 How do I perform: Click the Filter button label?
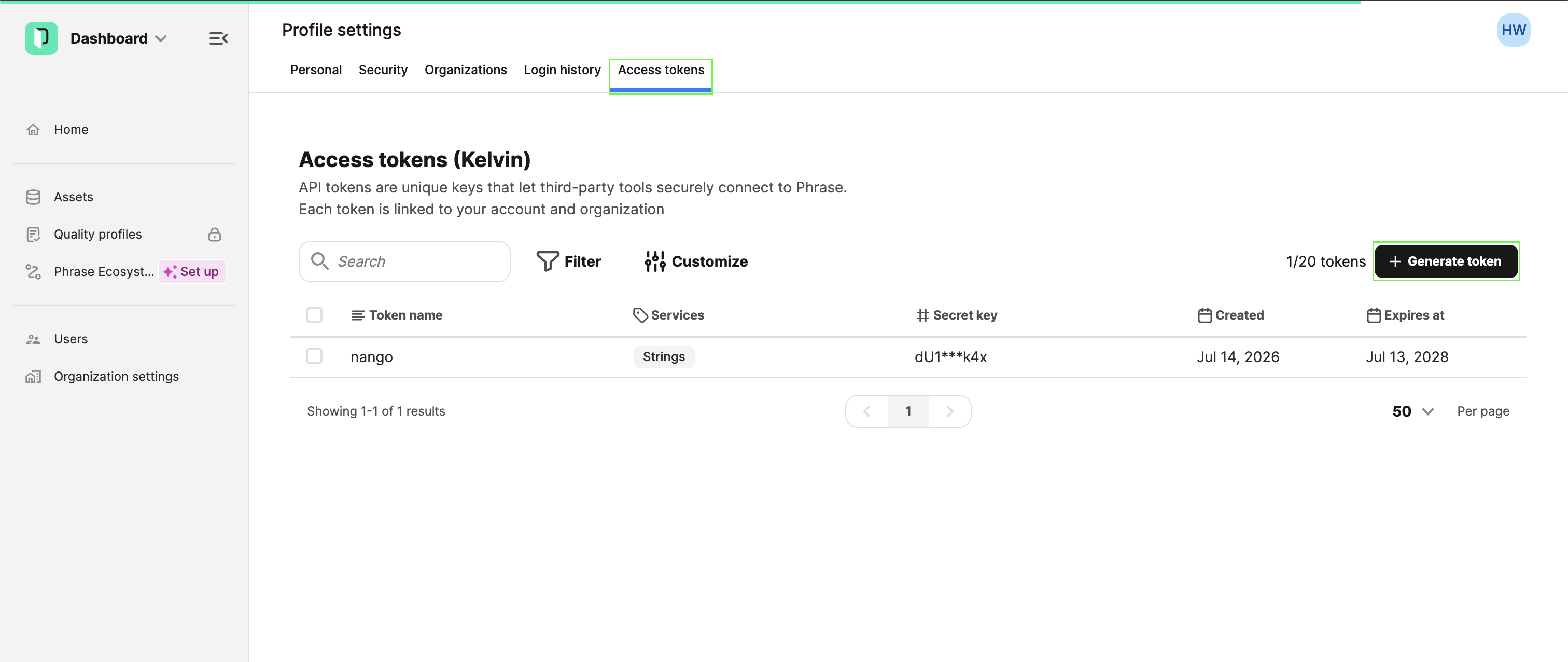click(x=582, y=261)
